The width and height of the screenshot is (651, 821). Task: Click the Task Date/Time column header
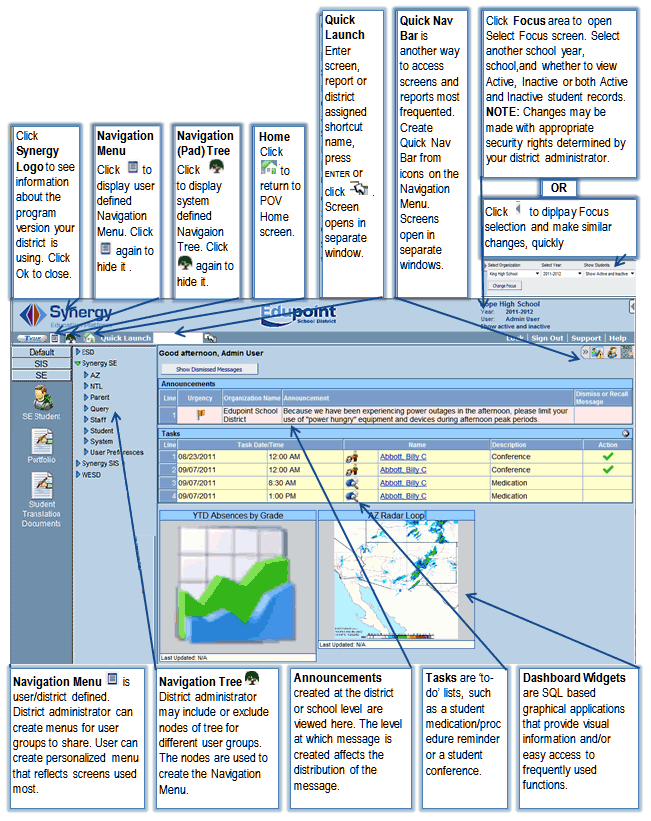260,445
